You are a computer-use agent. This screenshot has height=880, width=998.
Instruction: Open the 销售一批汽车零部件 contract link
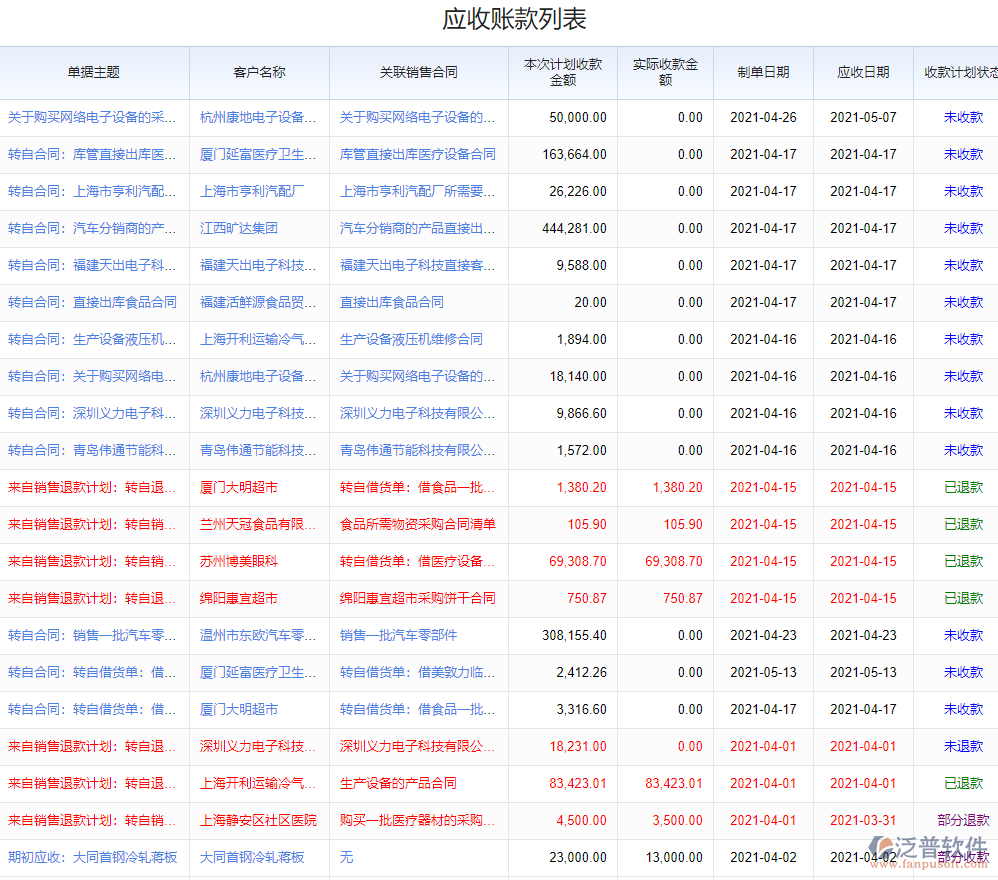(398, 635)
